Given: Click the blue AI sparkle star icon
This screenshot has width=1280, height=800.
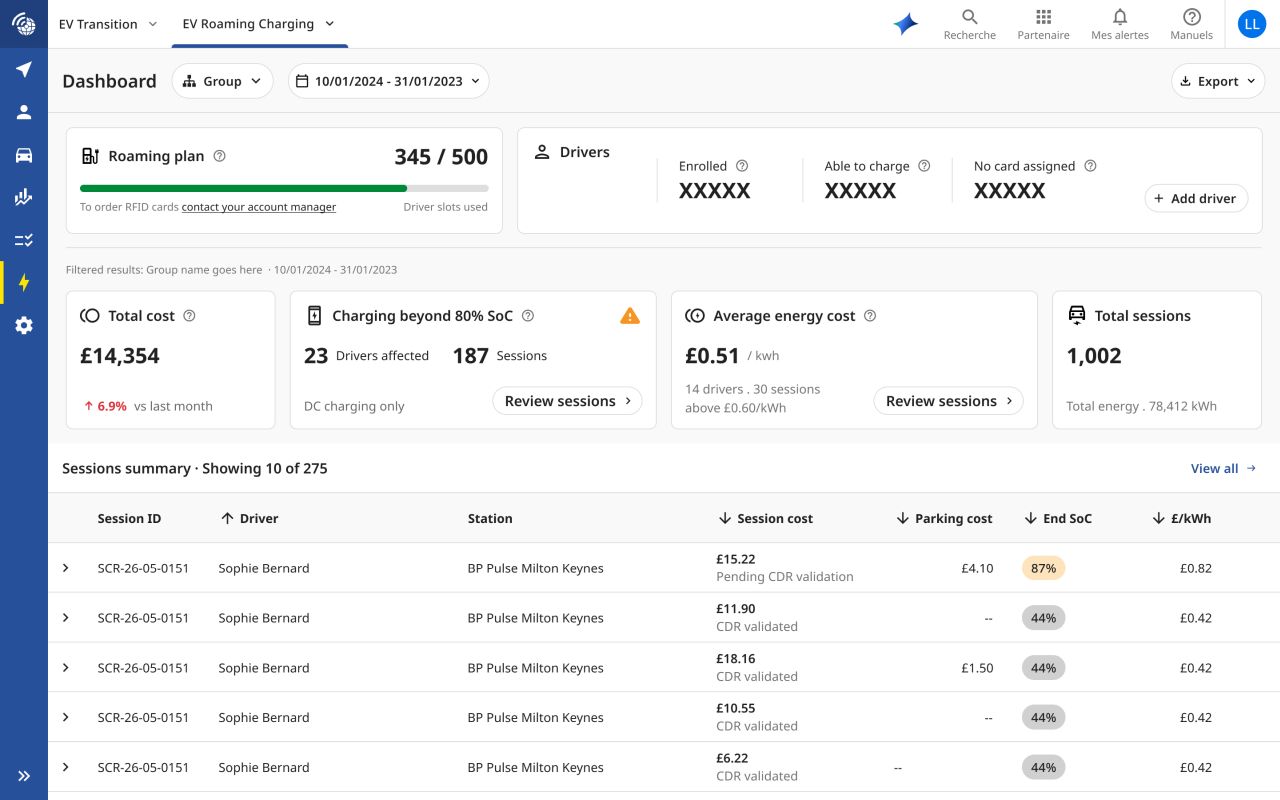Looking at the screenshot, I should coord(906,24).
